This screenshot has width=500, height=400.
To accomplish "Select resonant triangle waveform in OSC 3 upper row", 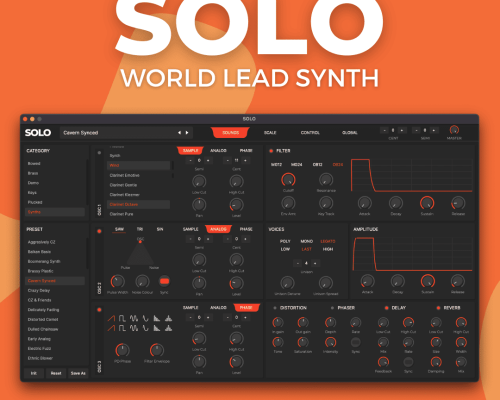I will 168,318.
